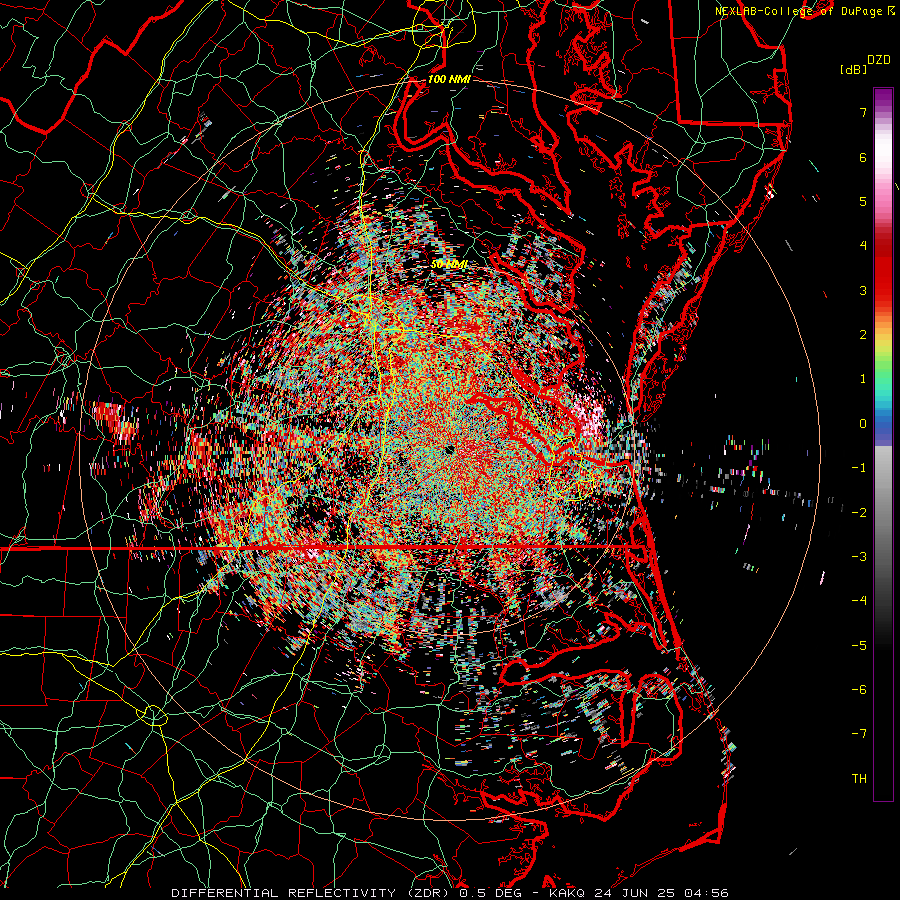Click the DZD product label
The image size is (900, 900).
879,60
